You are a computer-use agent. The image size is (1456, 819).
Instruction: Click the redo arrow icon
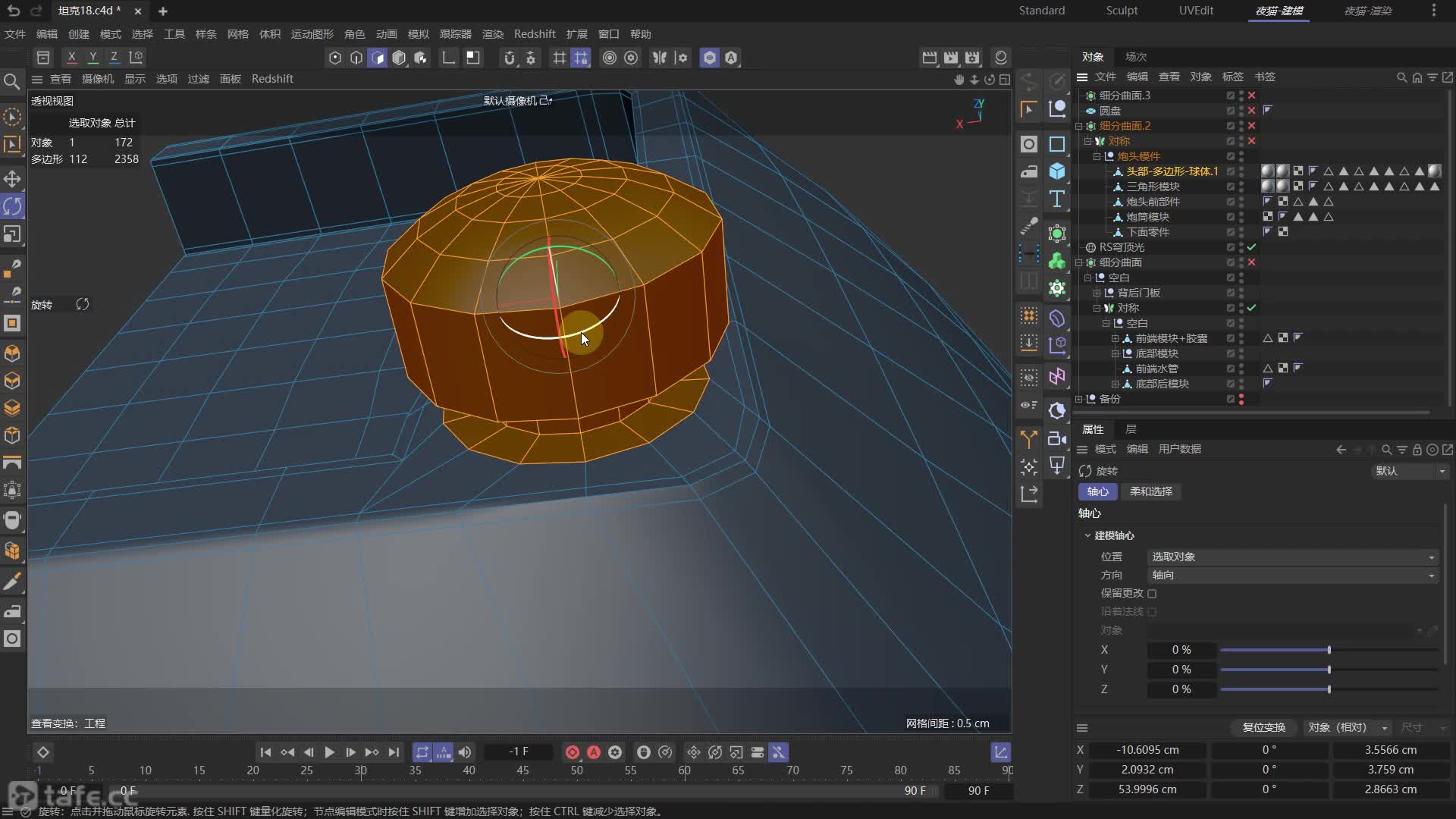tap(36, 11)
